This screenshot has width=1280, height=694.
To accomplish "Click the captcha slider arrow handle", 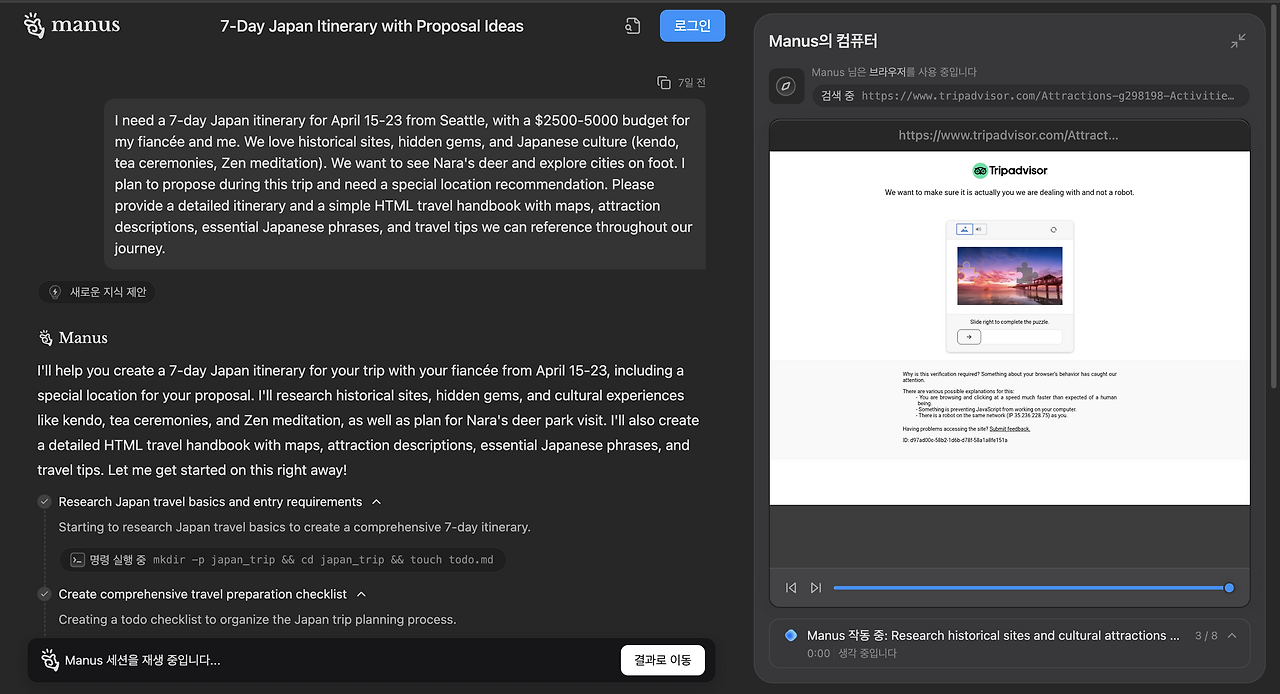I will tap(969, 337).
